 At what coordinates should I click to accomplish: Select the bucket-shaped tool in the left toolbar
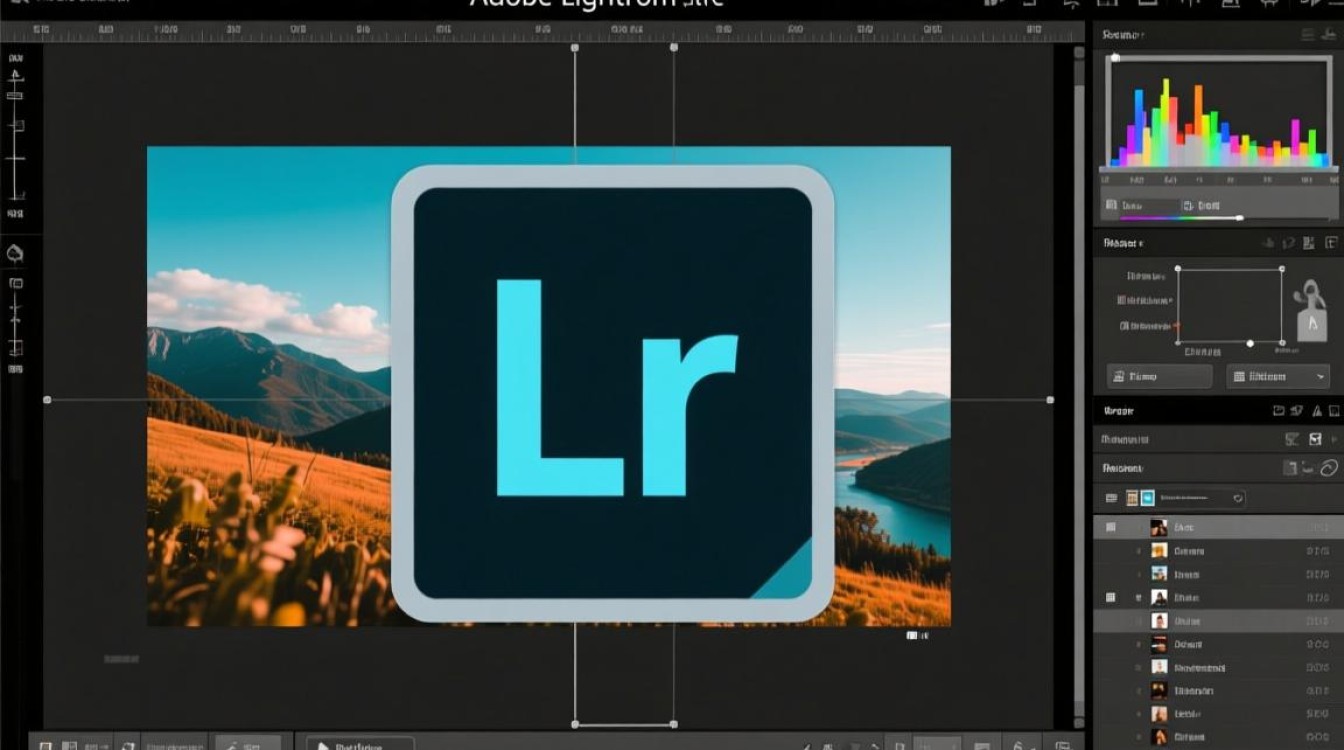[15, 253]
